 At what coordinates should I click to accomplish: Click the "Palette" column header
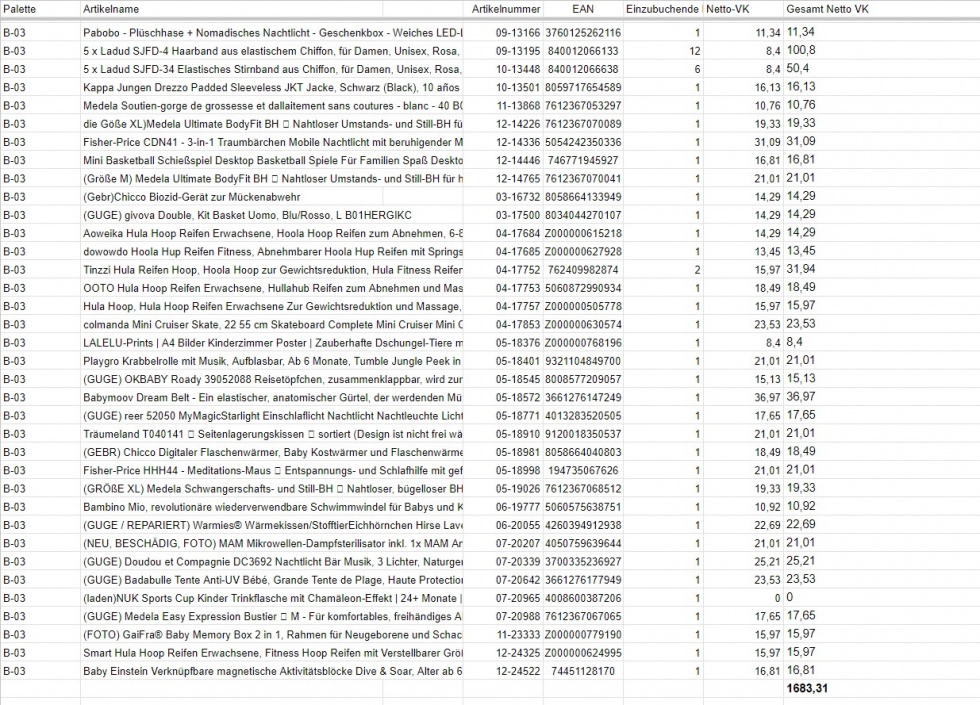19,9
